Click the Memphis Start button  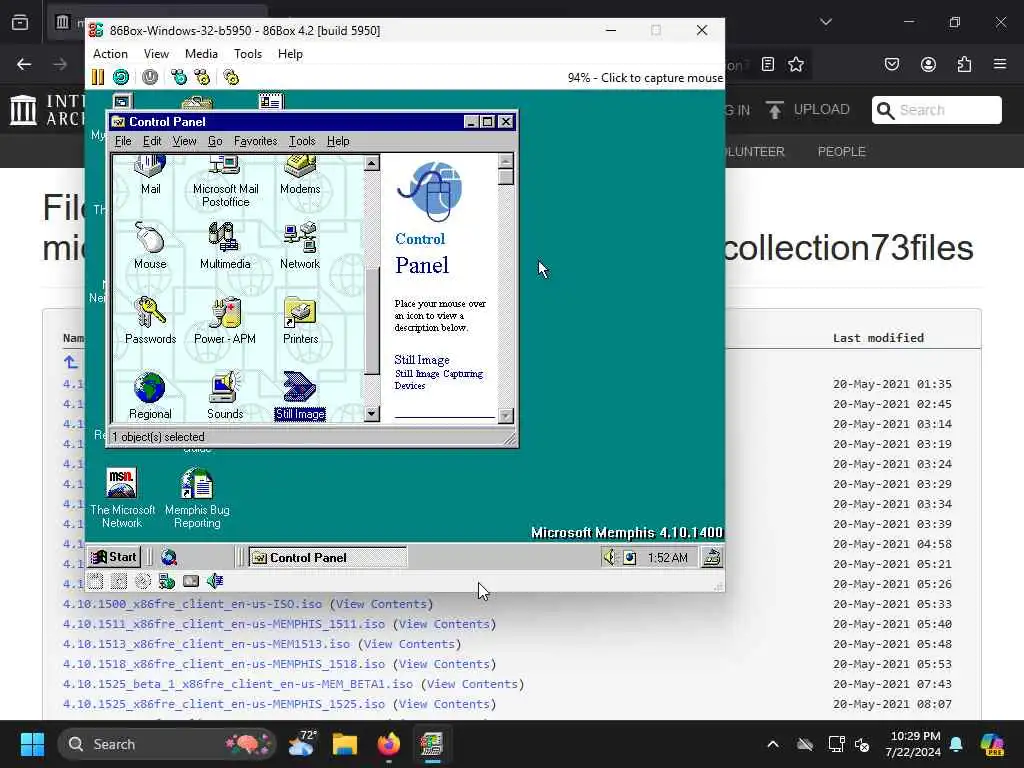click(114, 557)
